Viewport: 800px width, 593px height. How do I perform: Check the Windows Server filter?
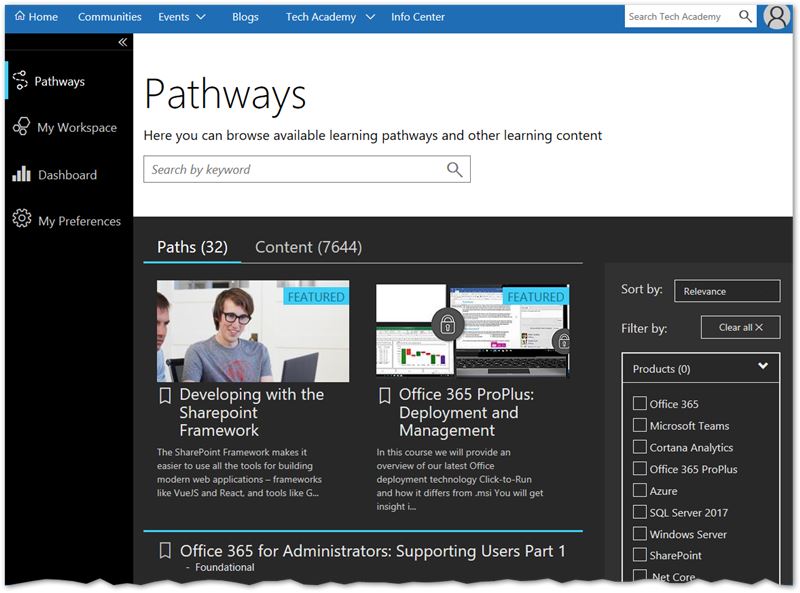coord(639,534)
